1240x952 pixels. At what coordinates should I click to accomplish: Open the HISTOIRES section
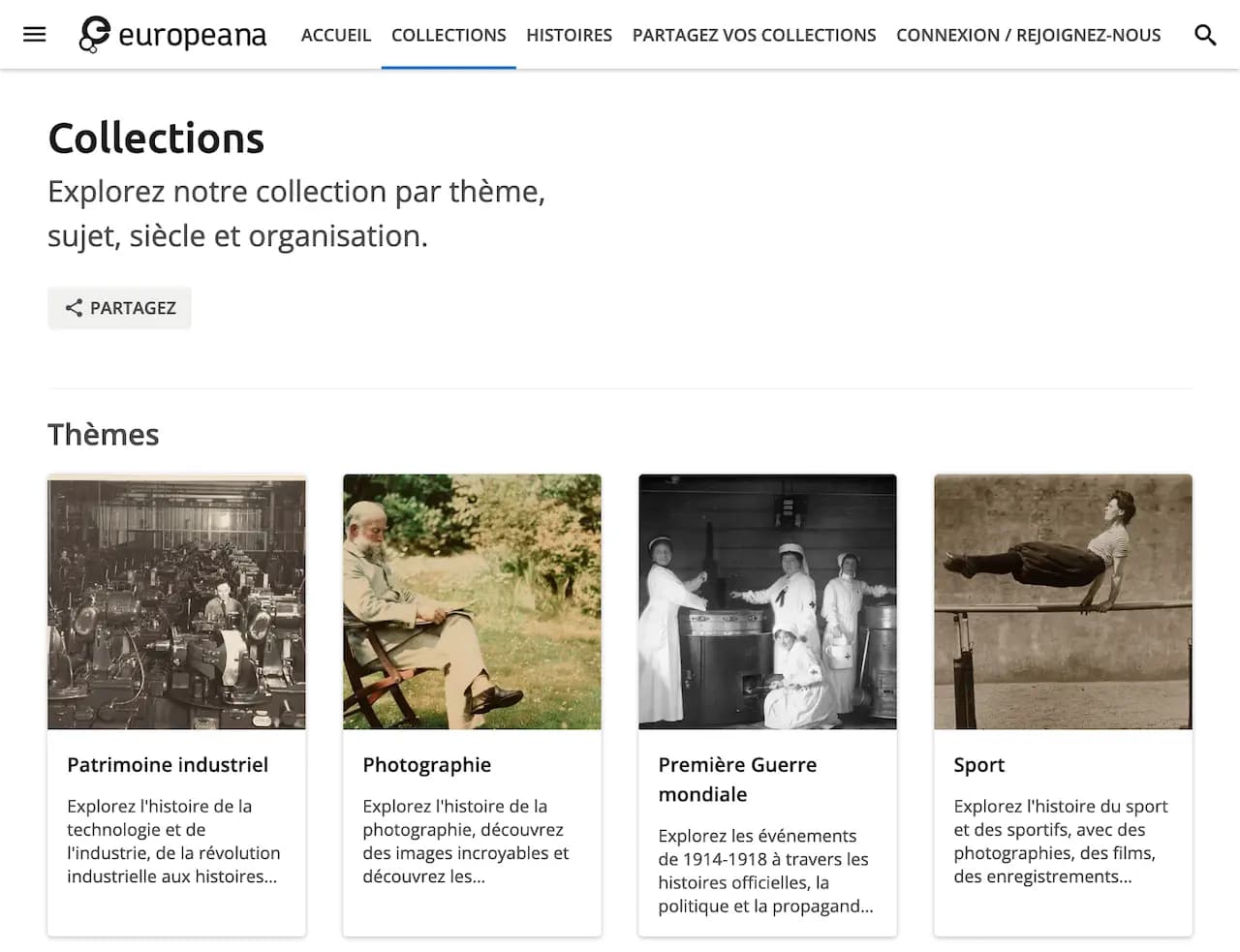(569, 35)
